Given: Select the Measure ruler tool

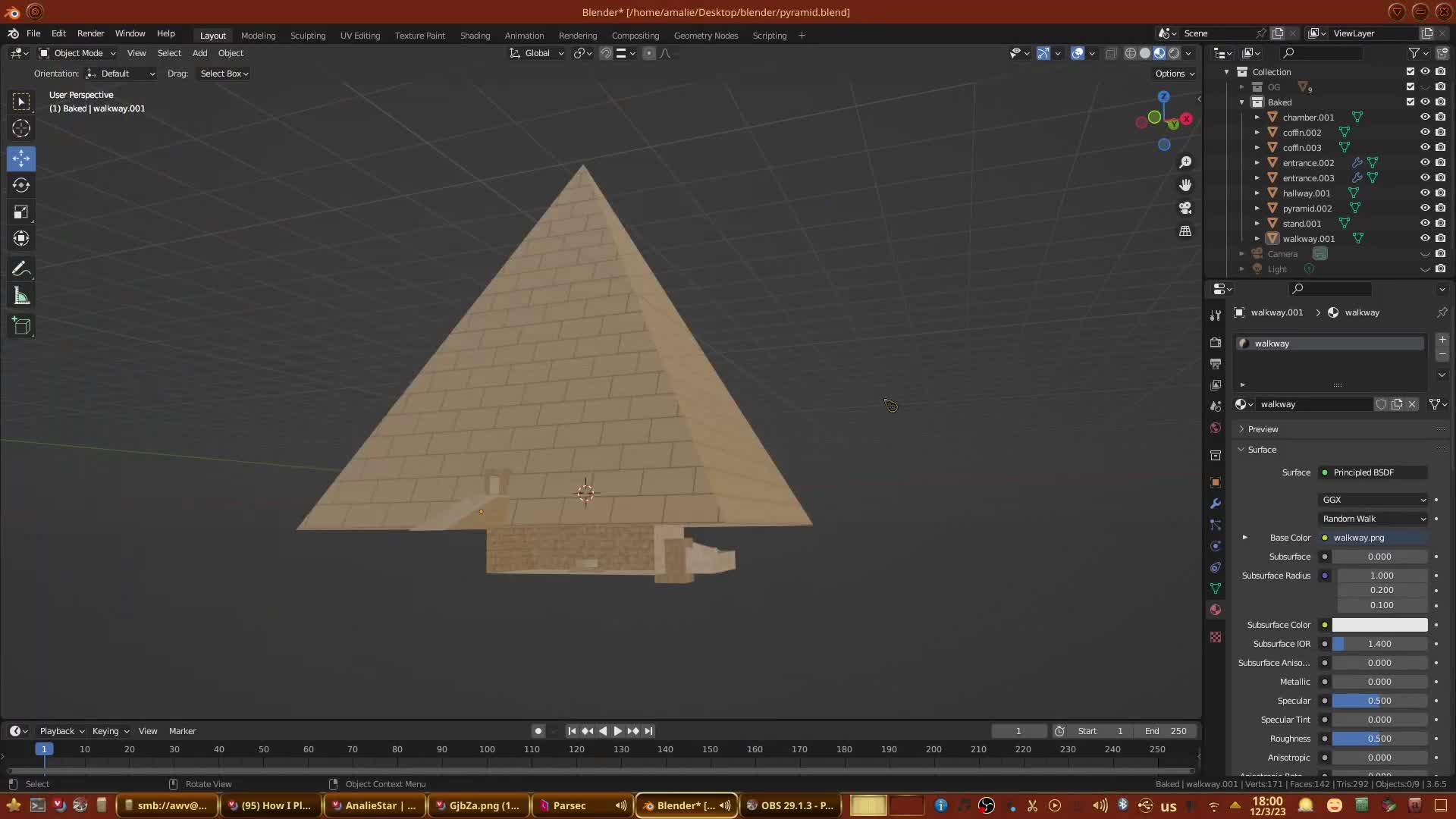Looking at the screenshot, I should (x=21, y=297).
